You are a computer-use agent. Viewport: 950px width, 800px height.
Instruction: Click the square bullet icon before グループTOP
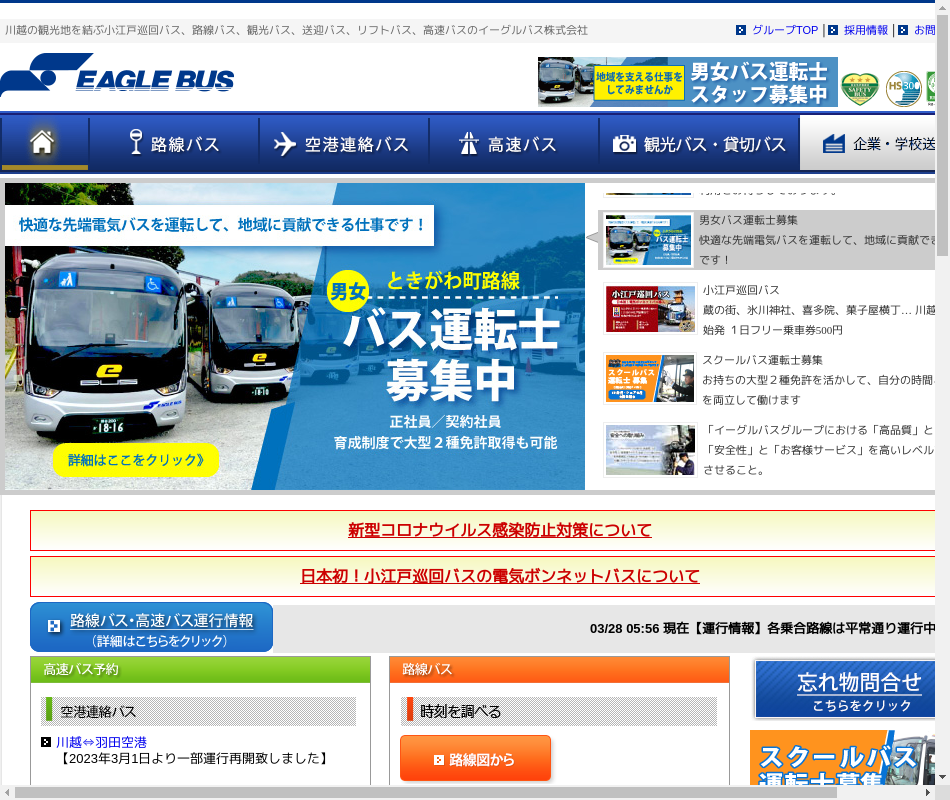coord(740,30)
